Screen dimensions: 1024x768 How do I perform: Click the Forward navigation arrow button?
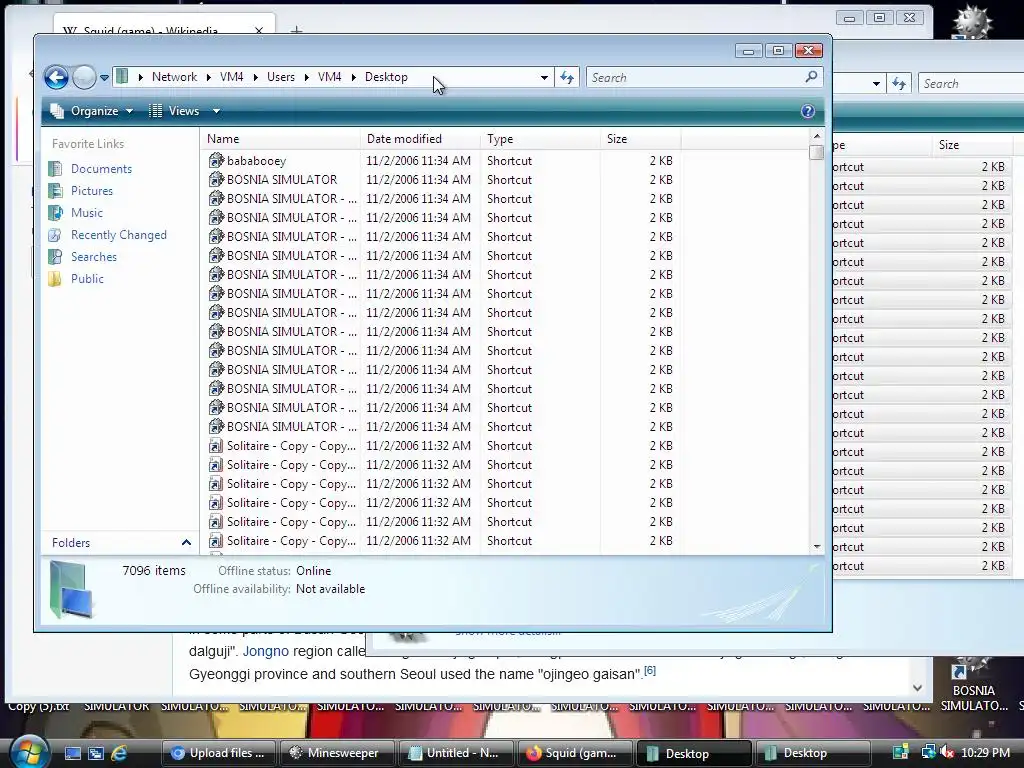point(84,78)
